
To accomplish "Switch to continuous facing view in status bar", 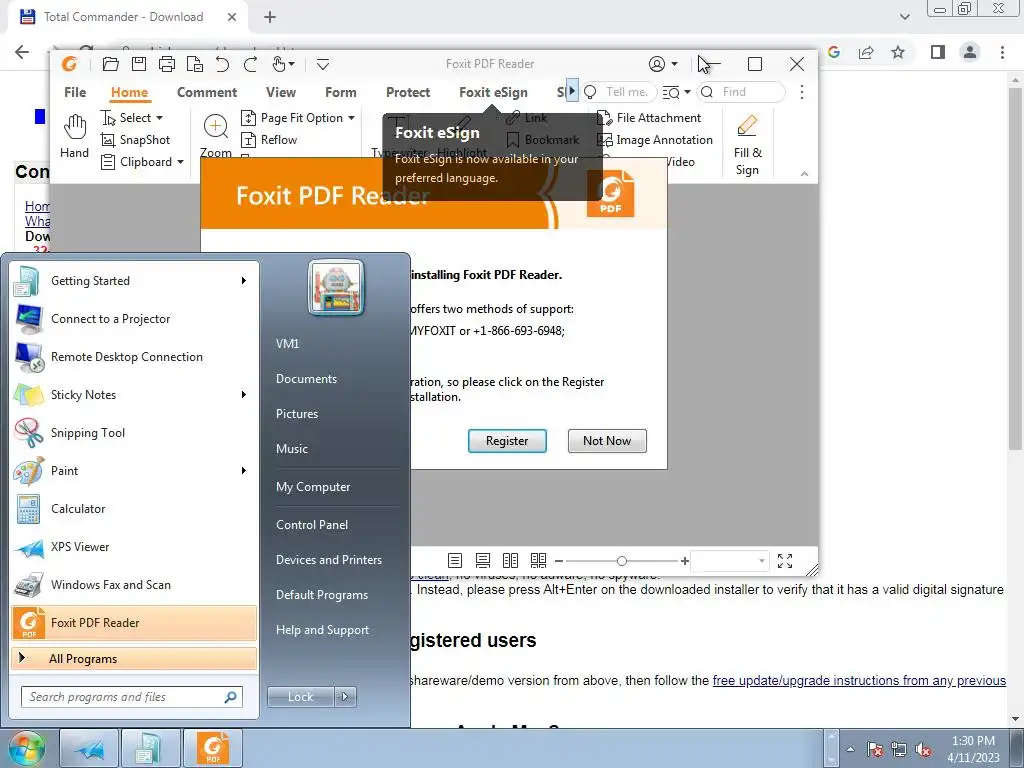I will [538, 560].
